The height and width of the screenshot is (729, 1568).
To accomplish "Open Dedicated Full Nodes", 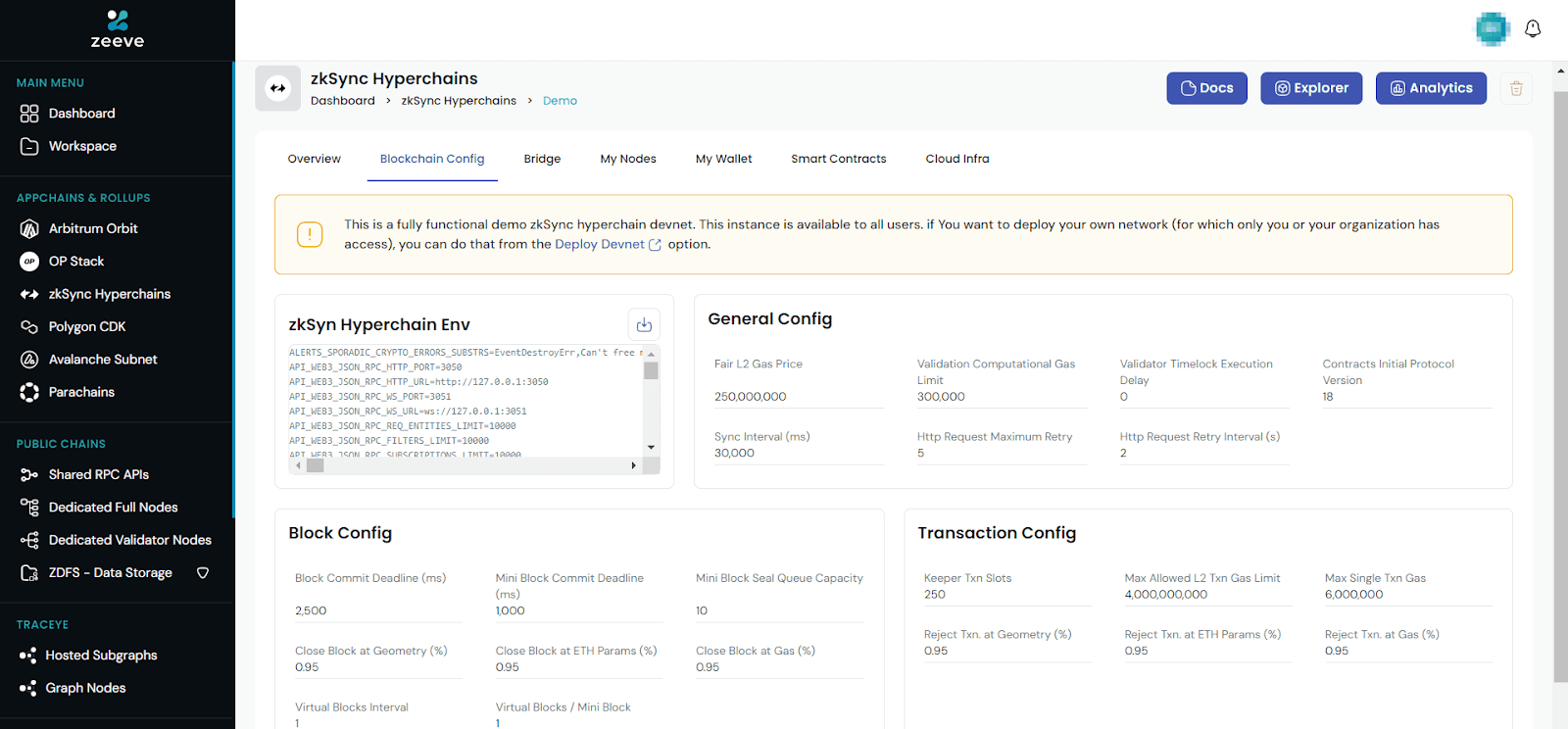I will pyautogui.click(x=114, y=508).
